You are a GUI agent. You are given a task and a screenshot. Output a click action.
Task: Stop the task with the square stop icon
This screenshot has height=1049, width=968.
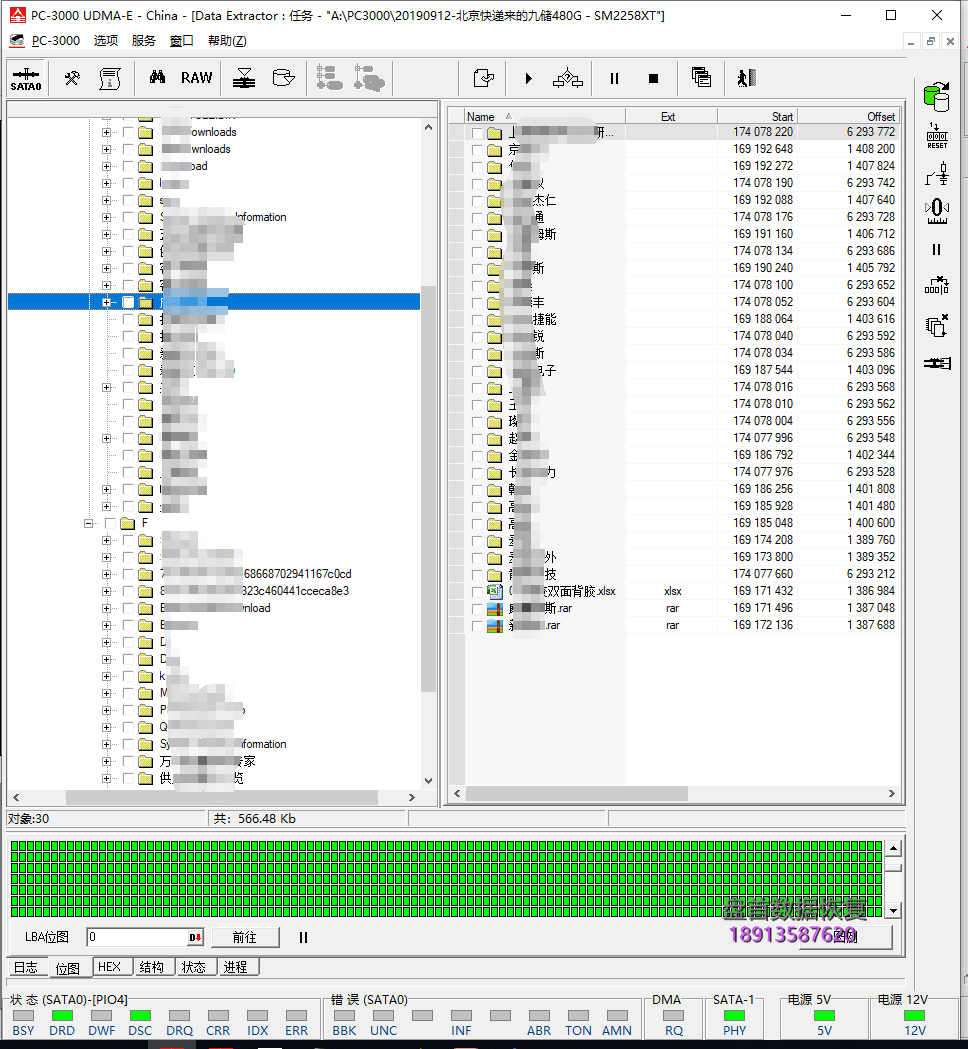pyautogui.click(x=654, y=78)
